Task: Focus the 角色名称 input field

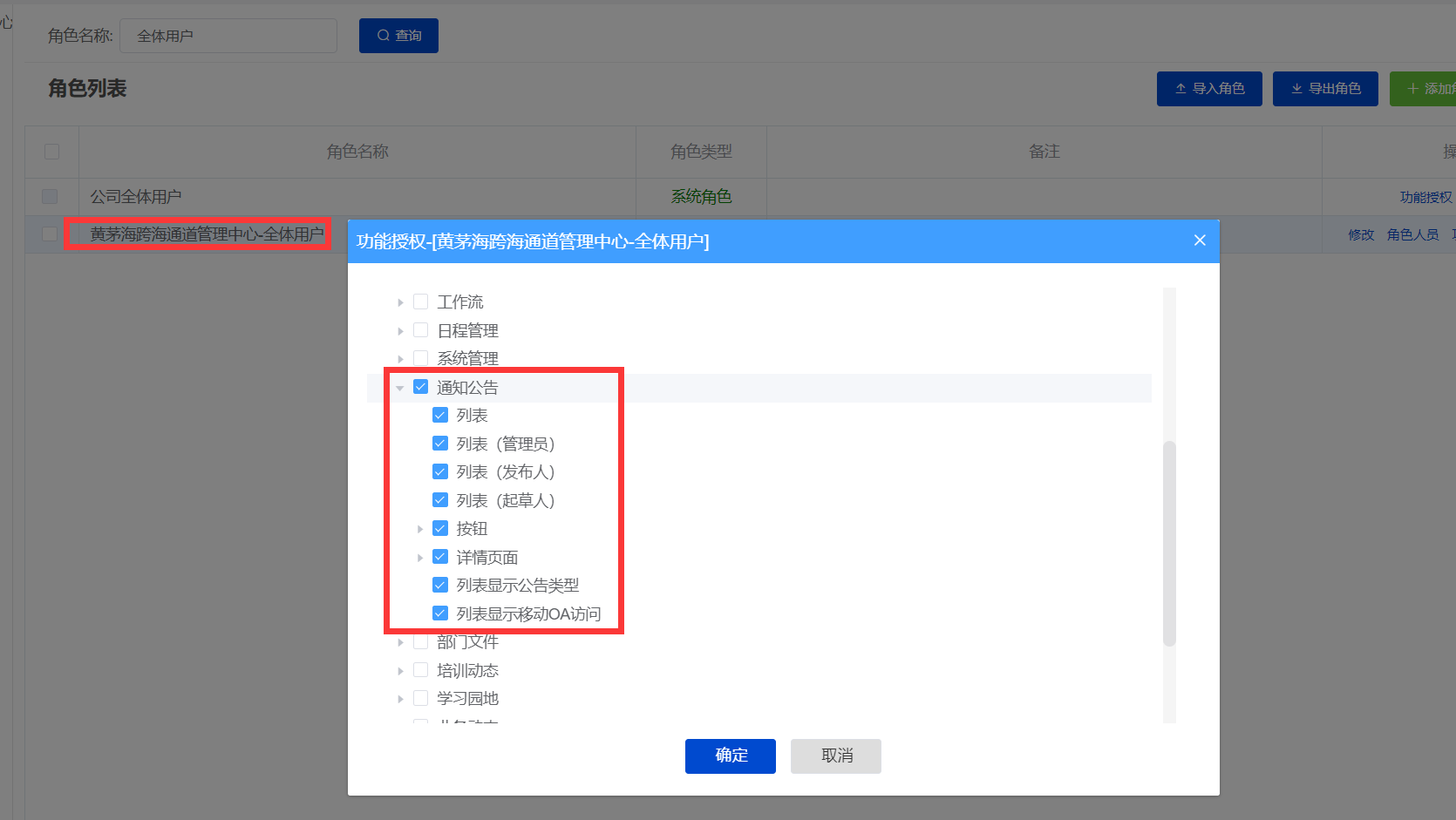Action: click(228, 36)
